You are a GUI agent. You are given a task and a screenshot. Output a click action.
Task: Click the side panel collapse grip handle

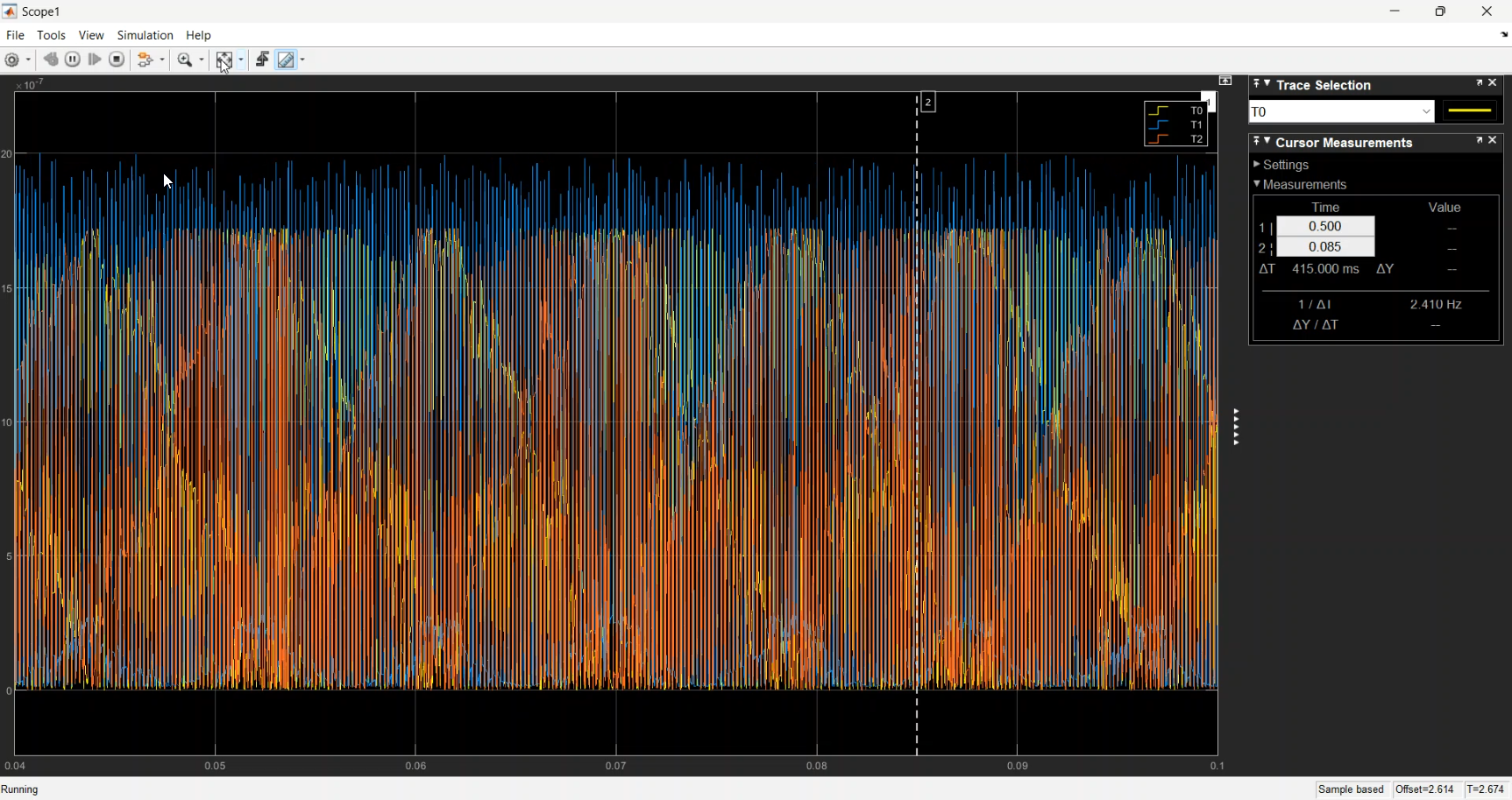1236,428
